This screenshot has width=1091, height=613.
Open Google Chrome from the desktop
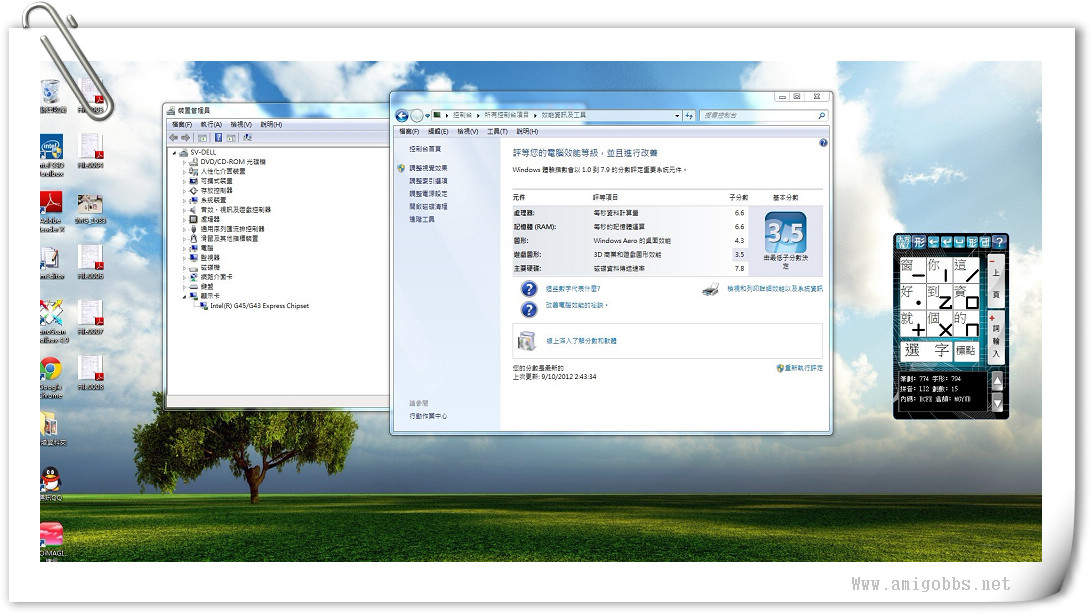point(50,371)
